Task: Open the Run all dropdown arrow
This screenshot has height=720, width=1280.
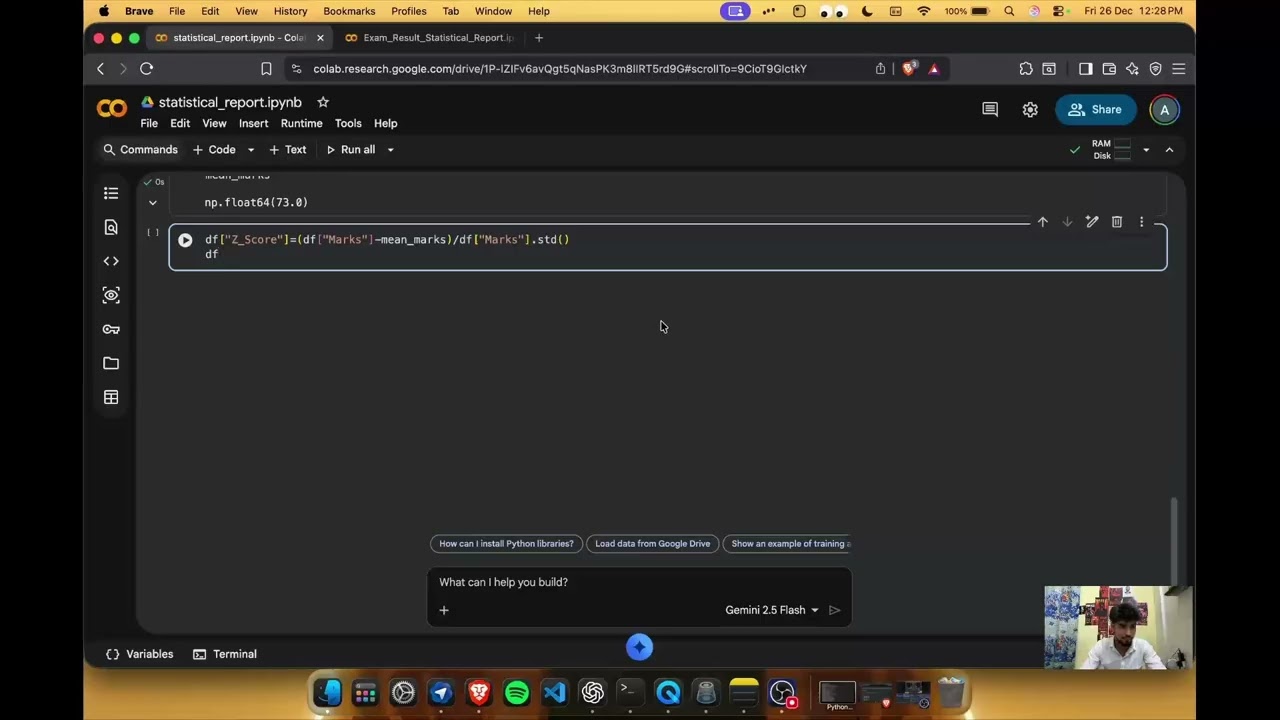Action: [x=390, y=150]
